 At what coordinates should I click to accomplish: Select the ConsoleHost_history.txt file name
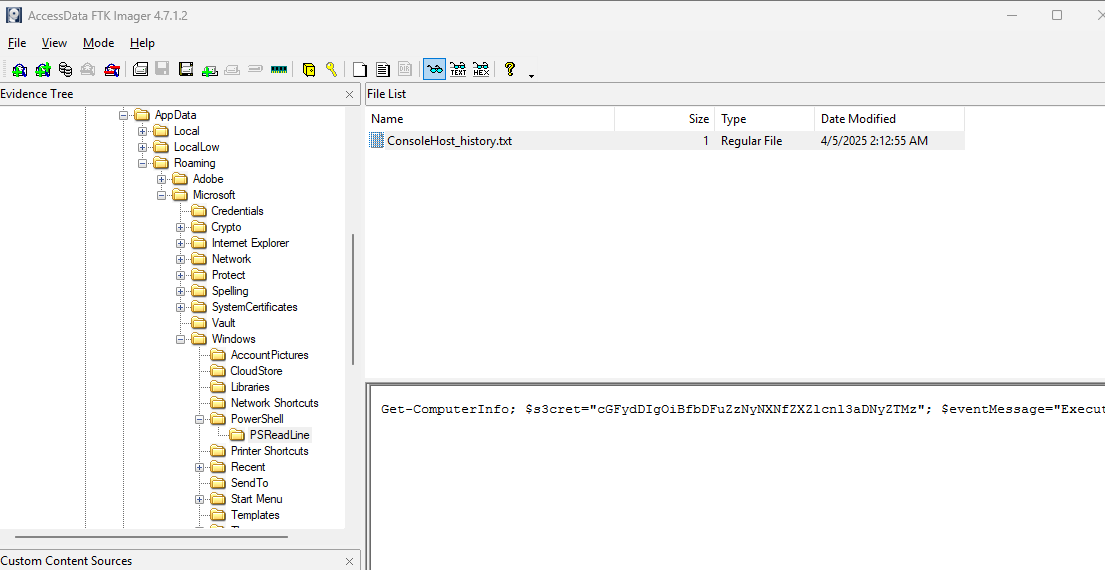(450, 141)
